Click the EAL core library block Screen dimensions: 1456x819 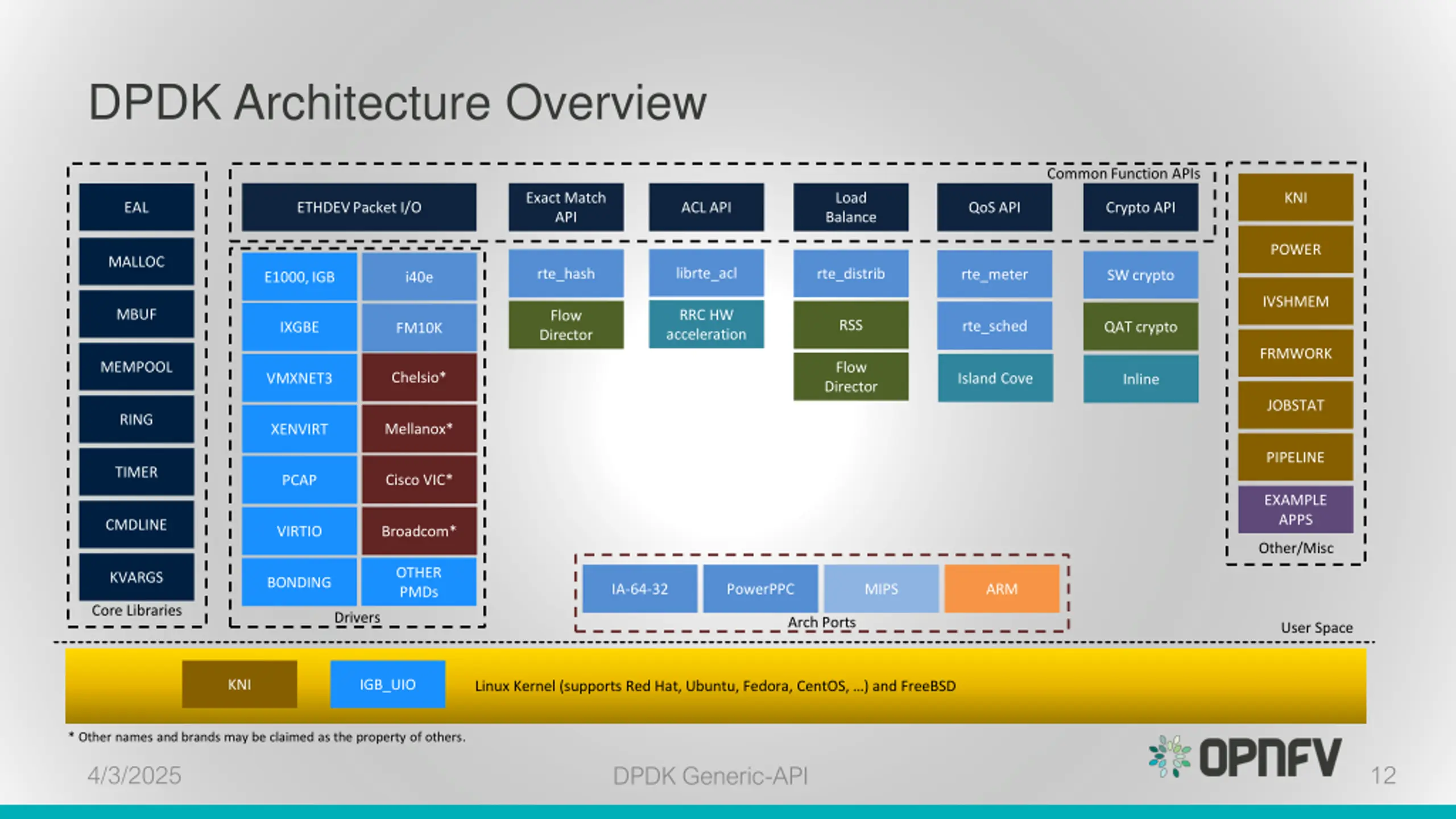[x=136, y=207]
